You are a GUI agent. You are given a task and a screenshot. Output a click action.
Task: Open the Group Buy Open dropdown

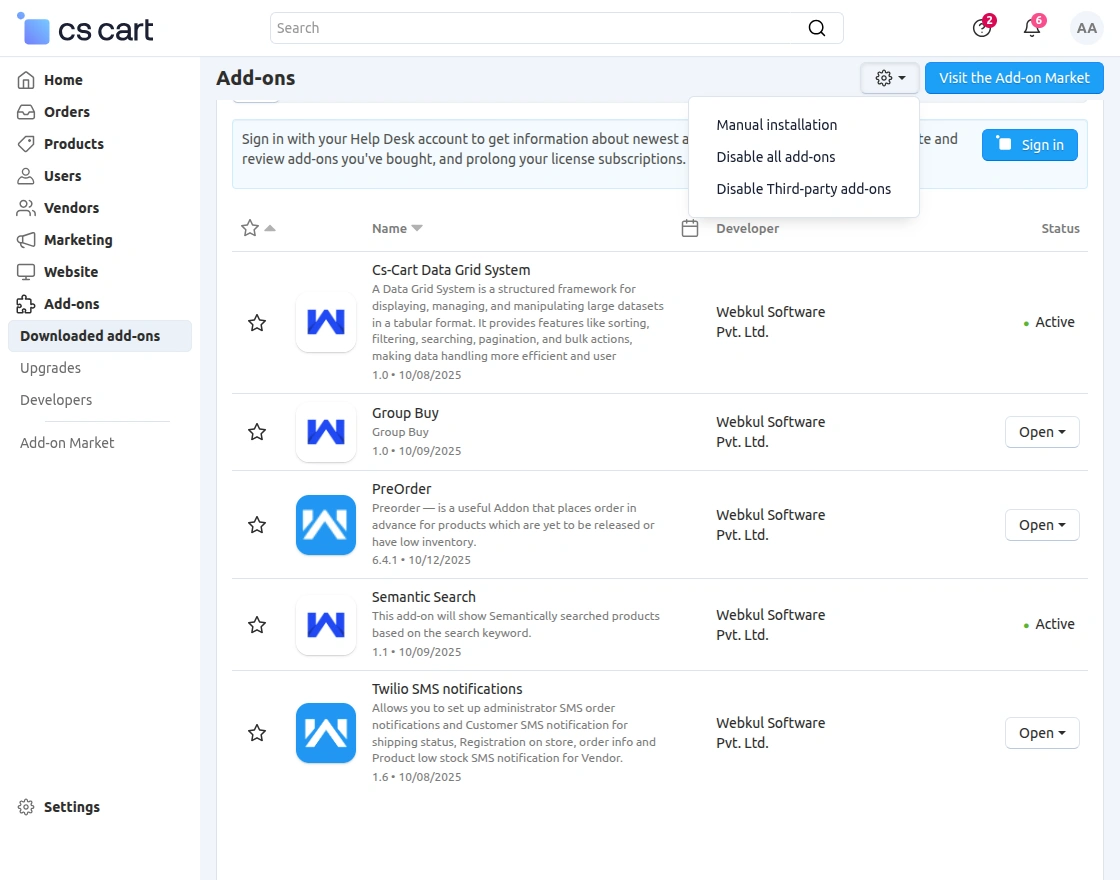pos(1042,431)
